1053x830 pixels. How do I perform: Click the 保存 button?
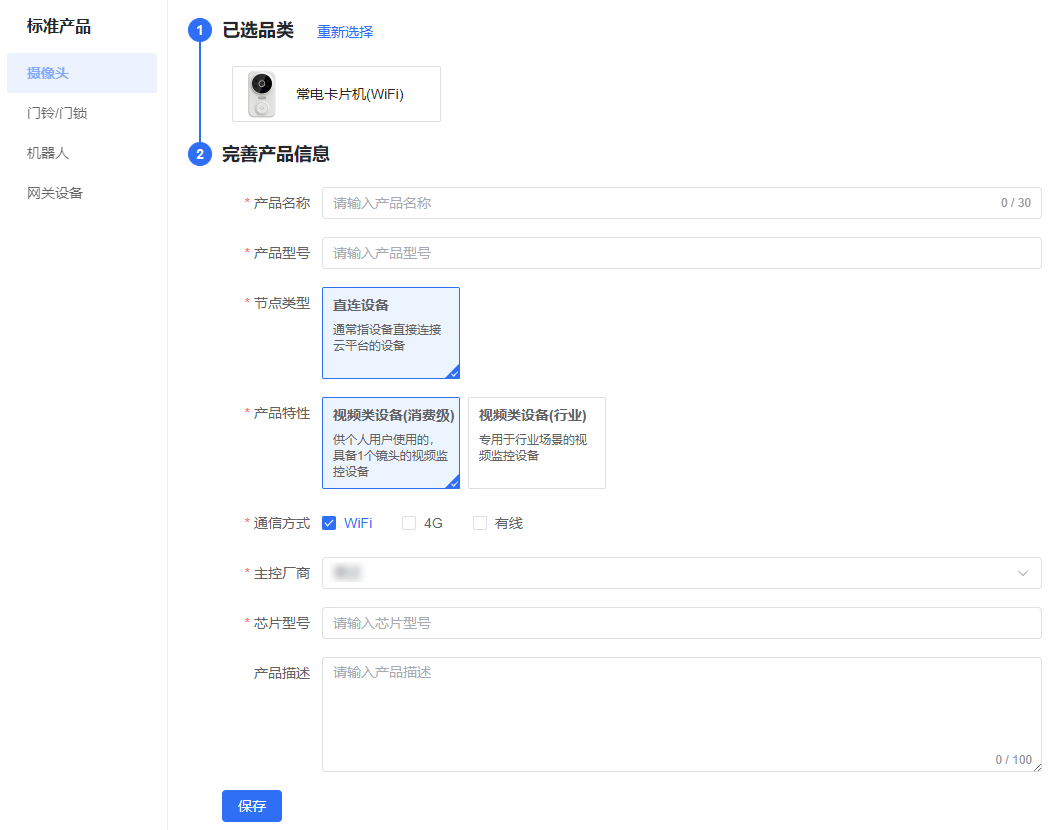[252, 806]
